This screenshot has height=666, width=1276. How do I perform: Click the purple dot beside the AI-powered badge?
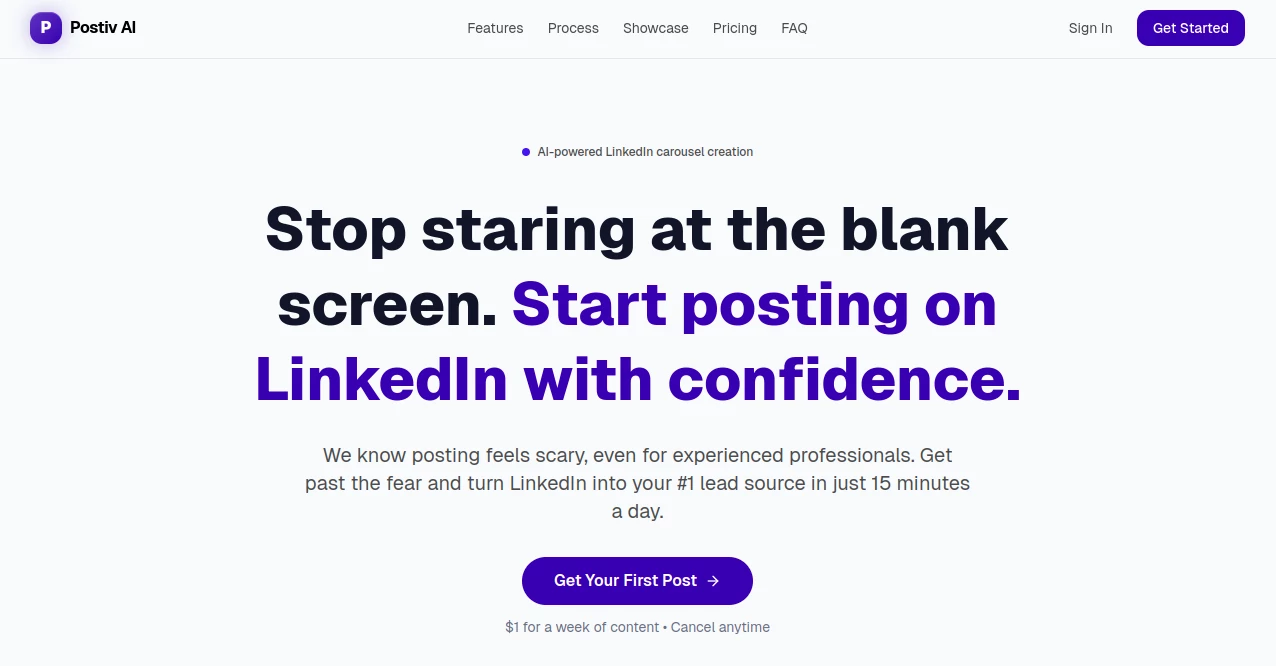coord(526,151)
